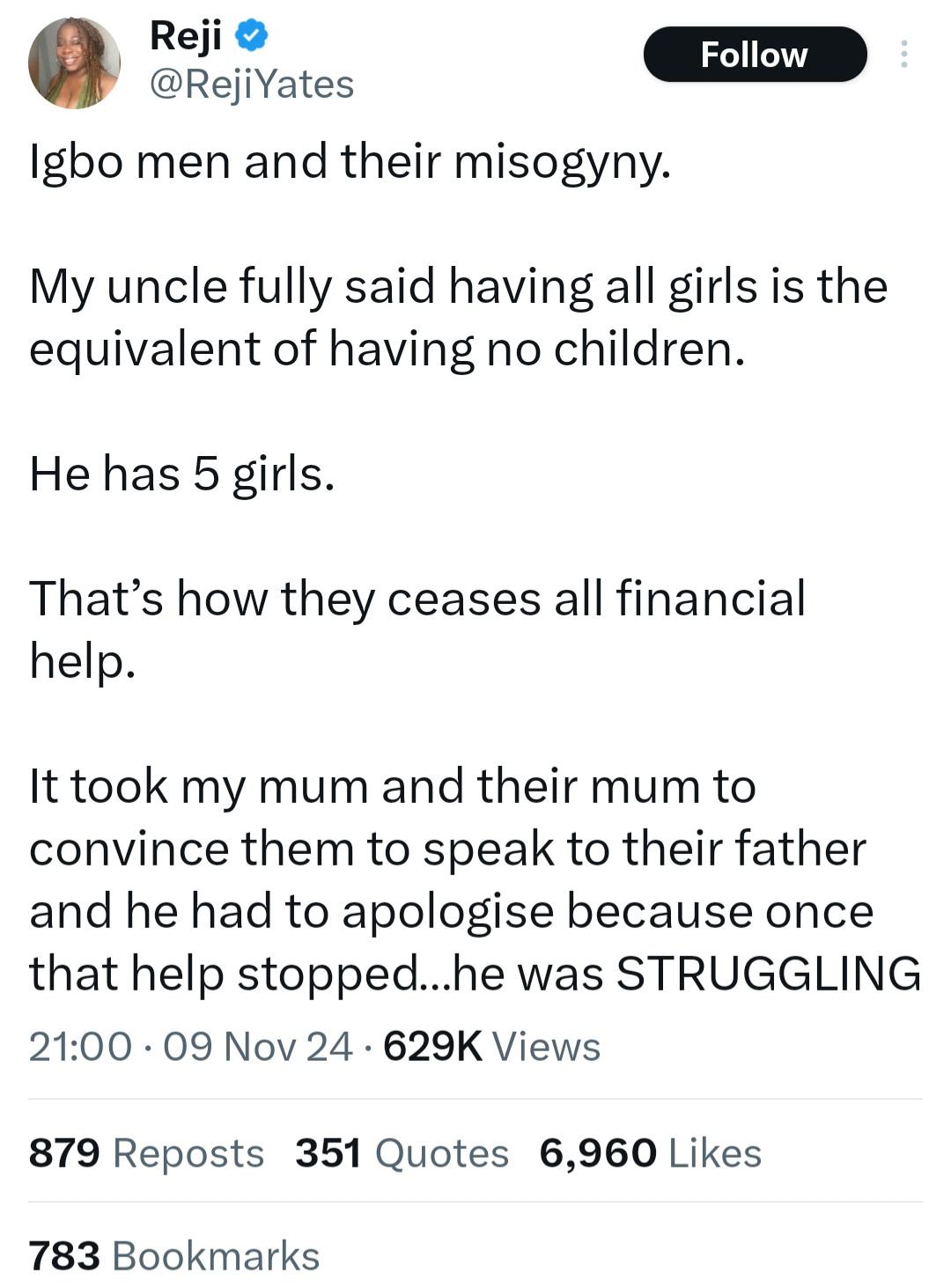Open the 351 Quotes list
Viewport: 951px width, 1288px height.
(402, 1153)
